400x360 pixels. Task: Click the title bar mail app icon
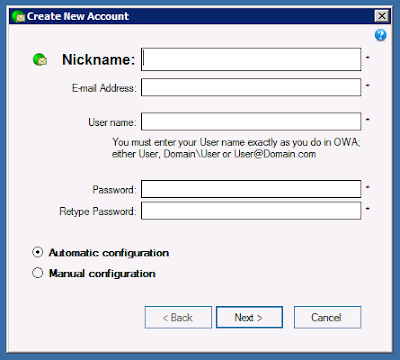click(18, 16)
